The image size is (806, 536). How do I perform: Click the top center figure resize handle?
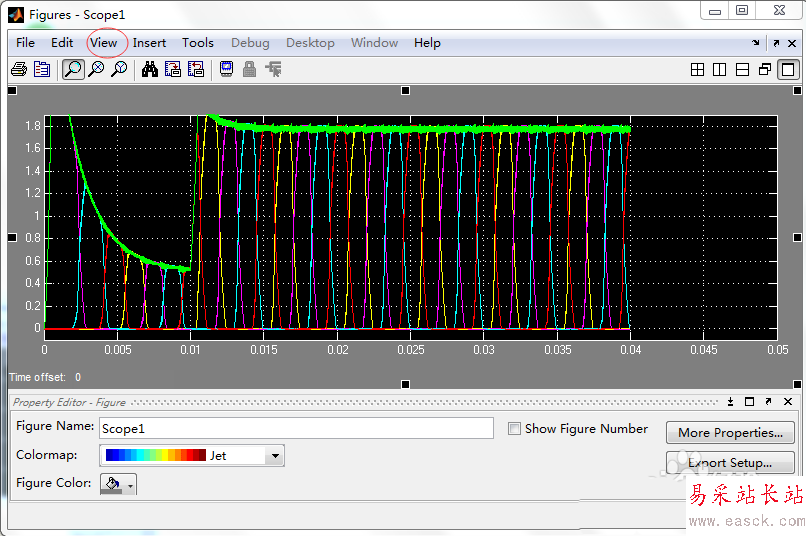406,91
